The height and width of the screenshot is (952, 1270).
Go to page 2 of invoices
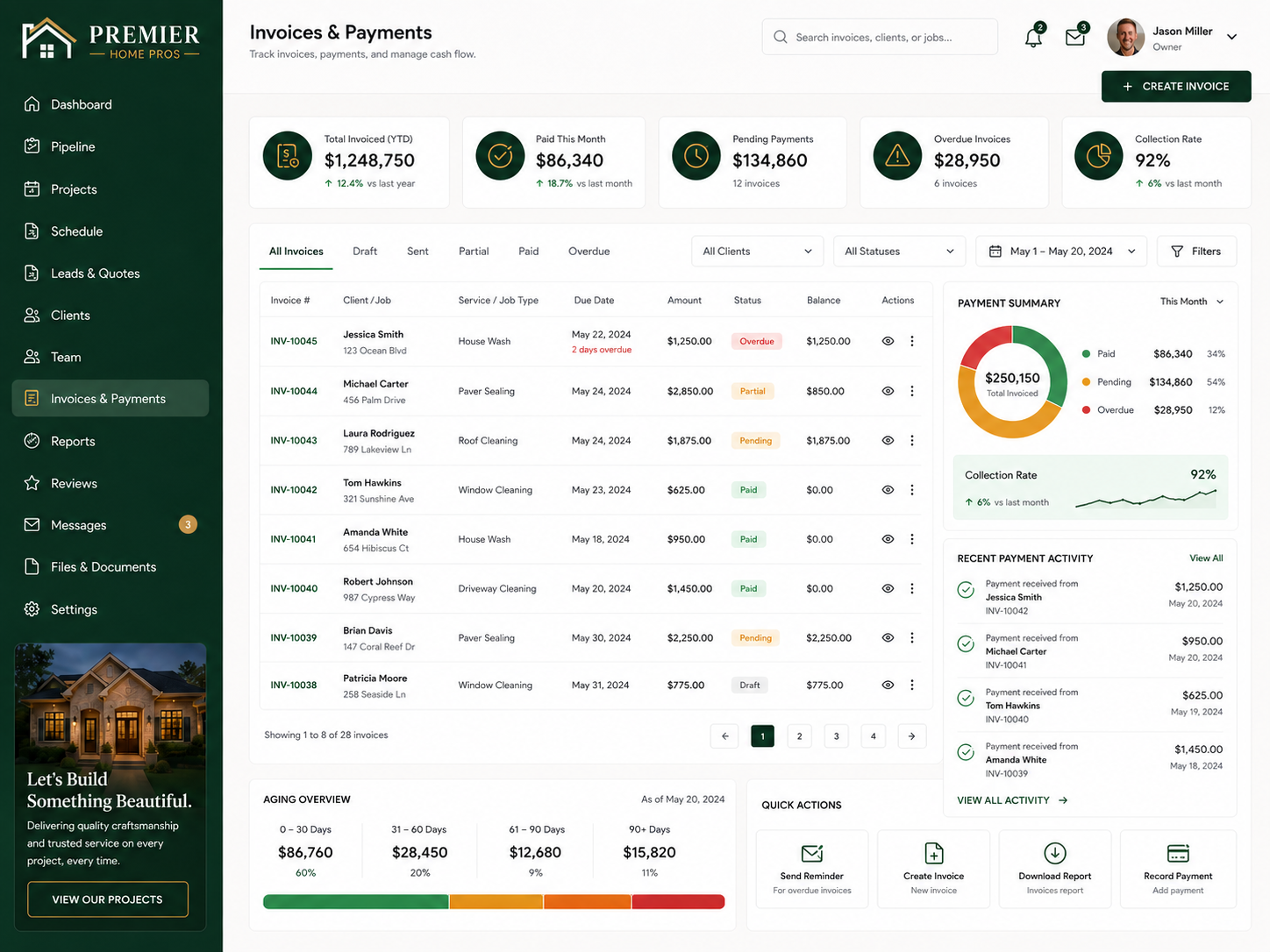(799, 736)
